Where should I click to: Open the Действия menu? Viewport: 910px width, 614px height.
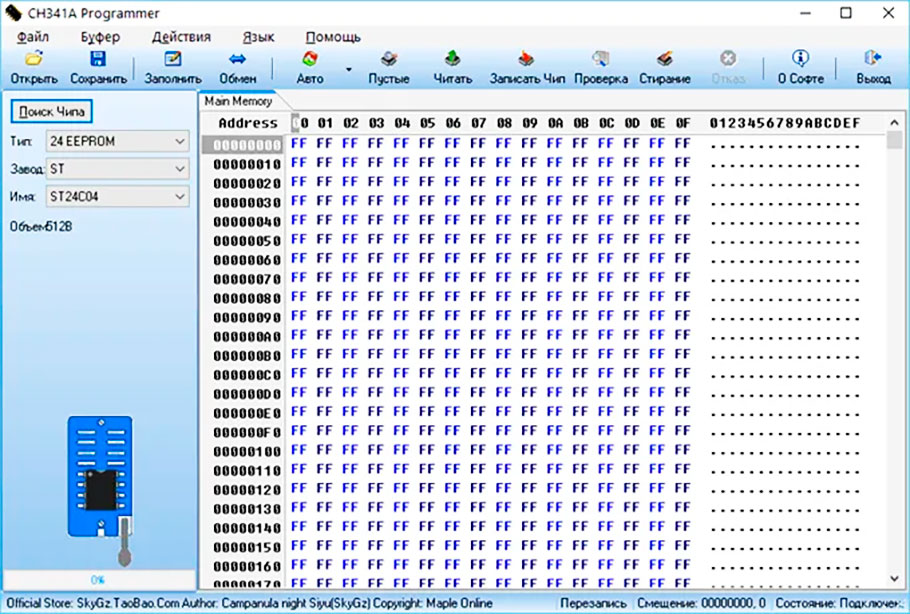(181, 37)
